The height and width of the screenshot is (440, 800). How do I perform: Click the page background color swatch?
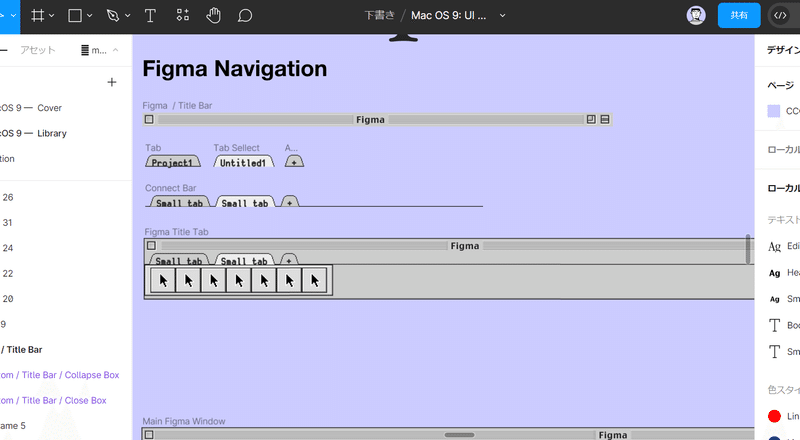pos(773,111)
